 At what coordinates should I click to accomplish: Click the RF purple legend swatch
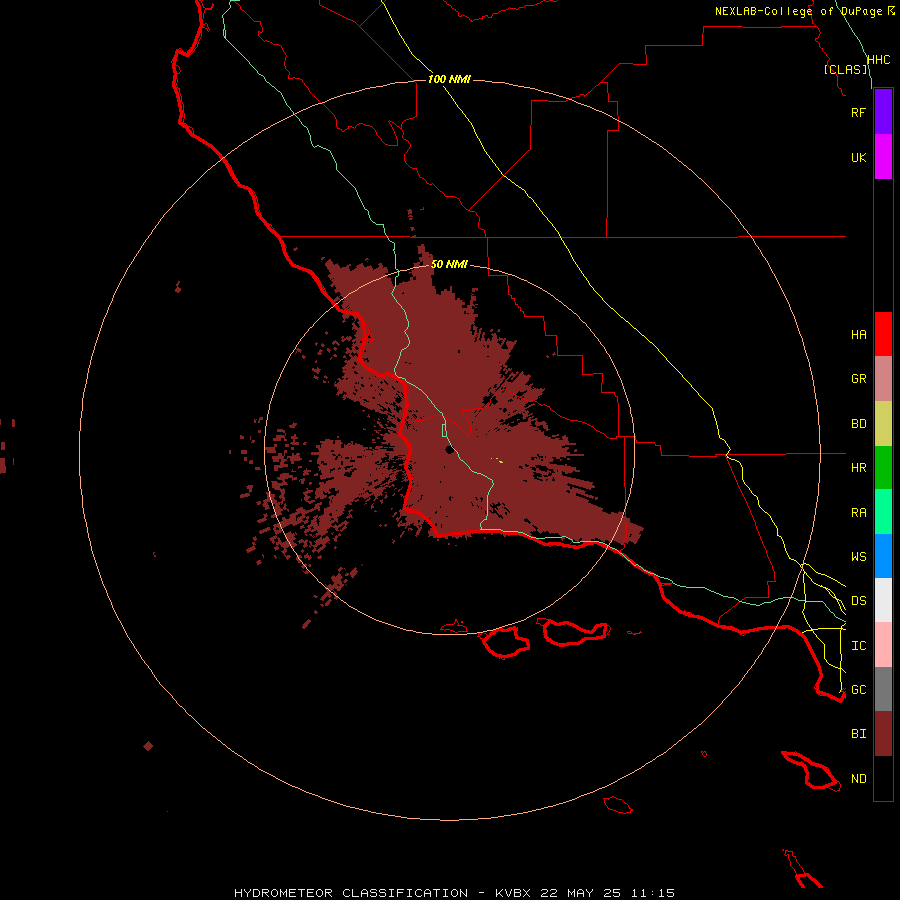point(883,112)
